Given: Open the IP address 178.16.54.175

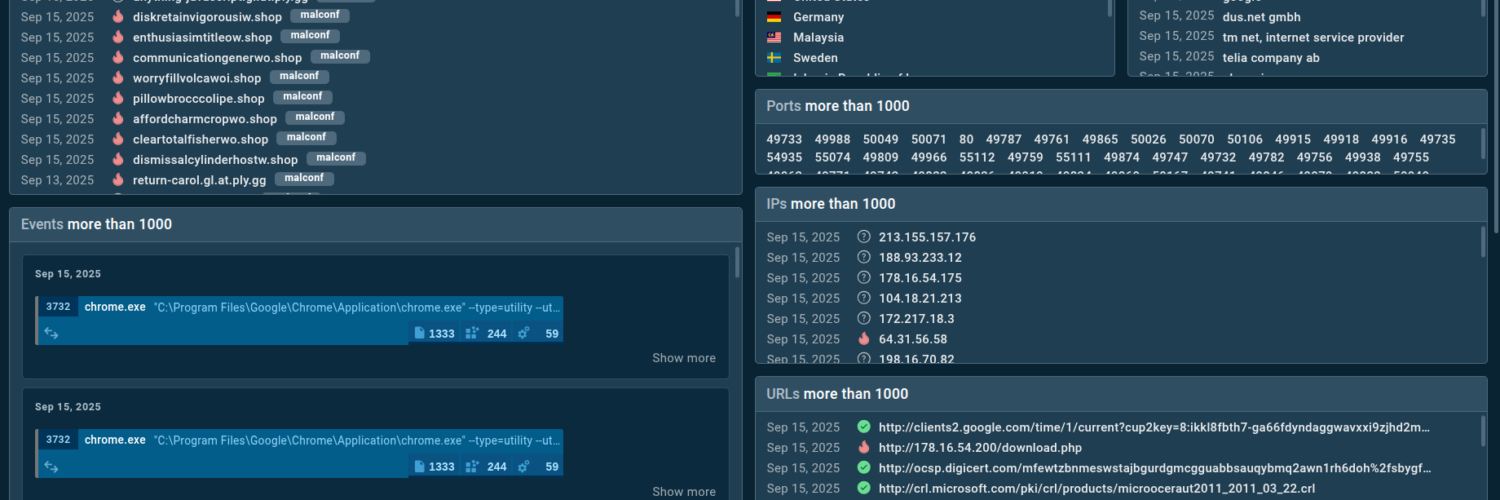Looking at the screenshot, I should [x=920, y=278].
